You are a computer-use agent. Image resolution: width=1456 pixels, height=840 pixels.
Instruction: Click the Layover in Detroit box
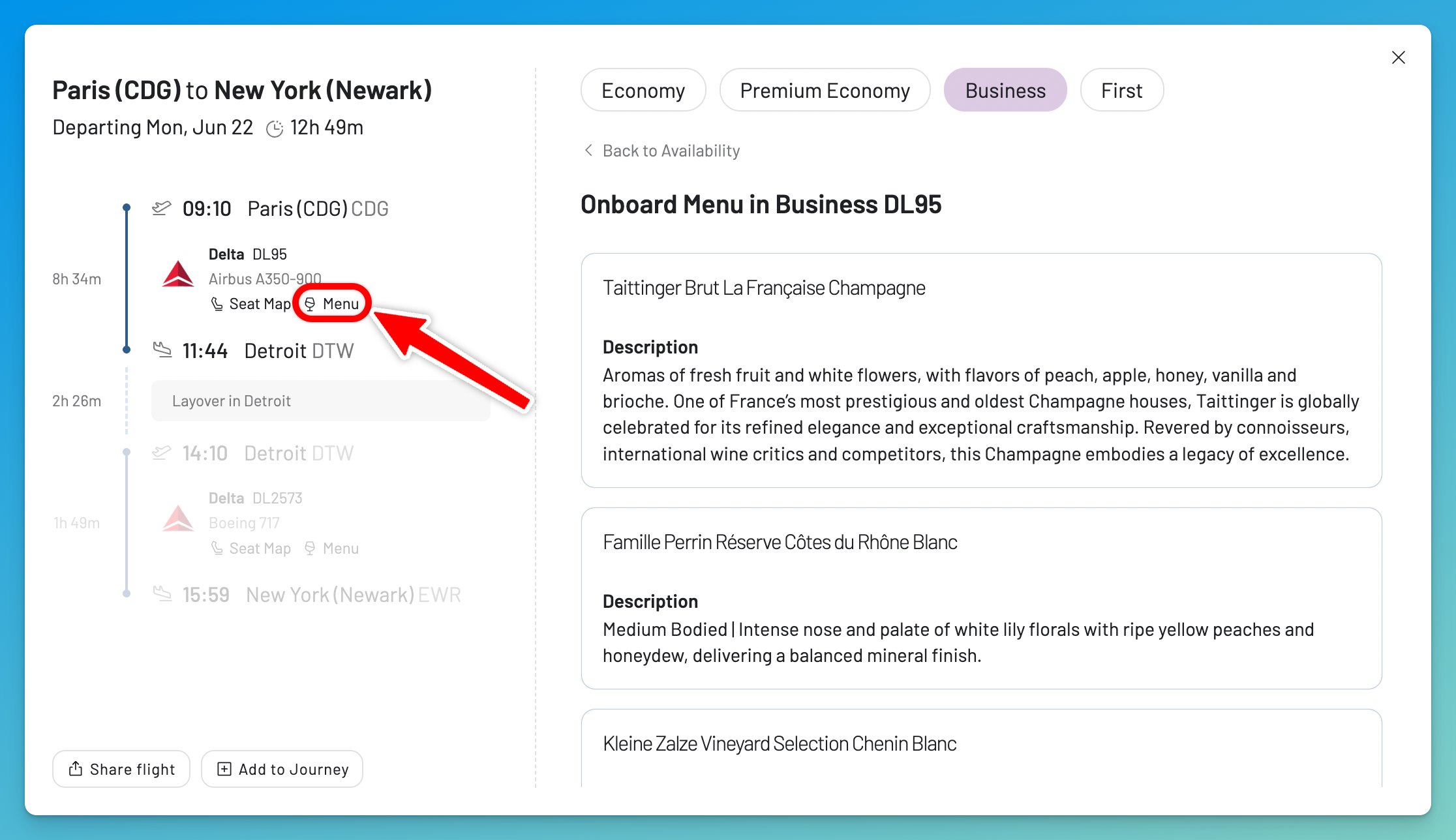click(321, 401)
